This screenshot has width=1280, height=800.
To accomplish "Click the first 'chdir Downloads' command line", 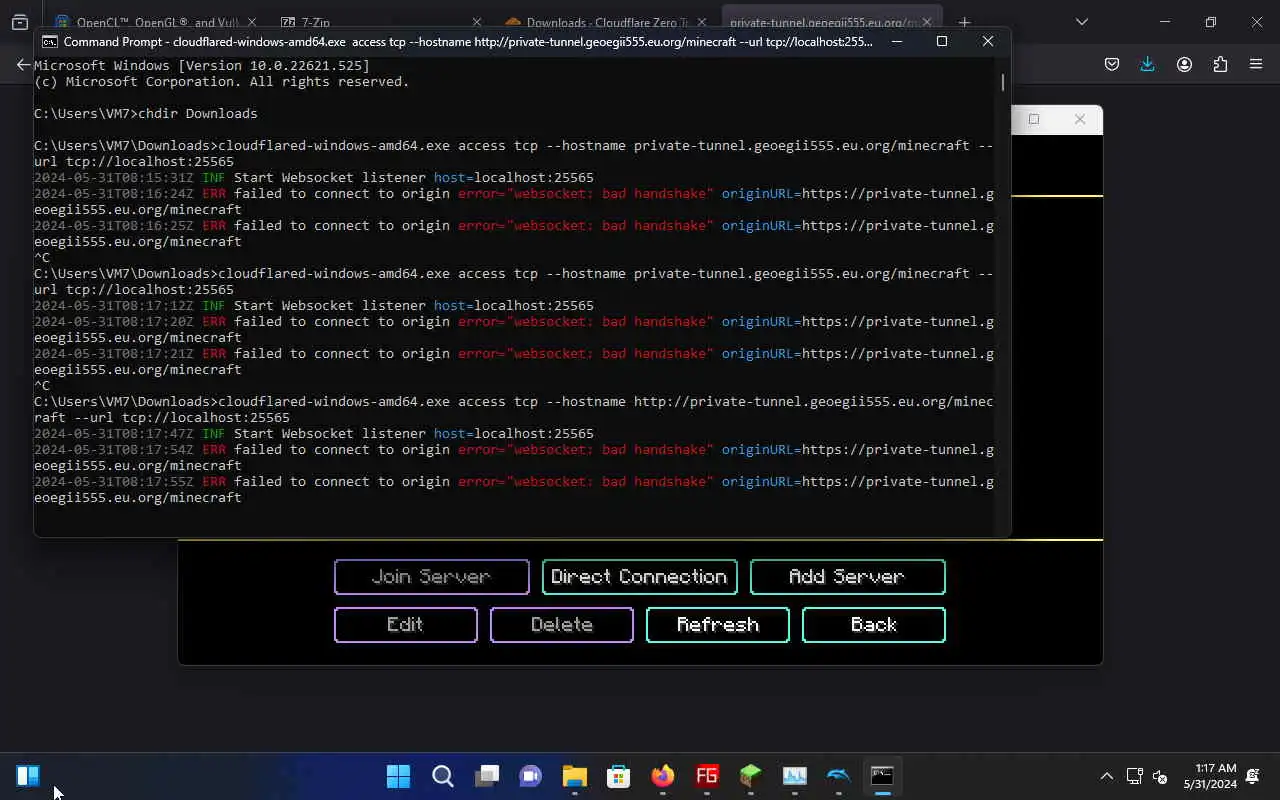I will coord(146,114).
